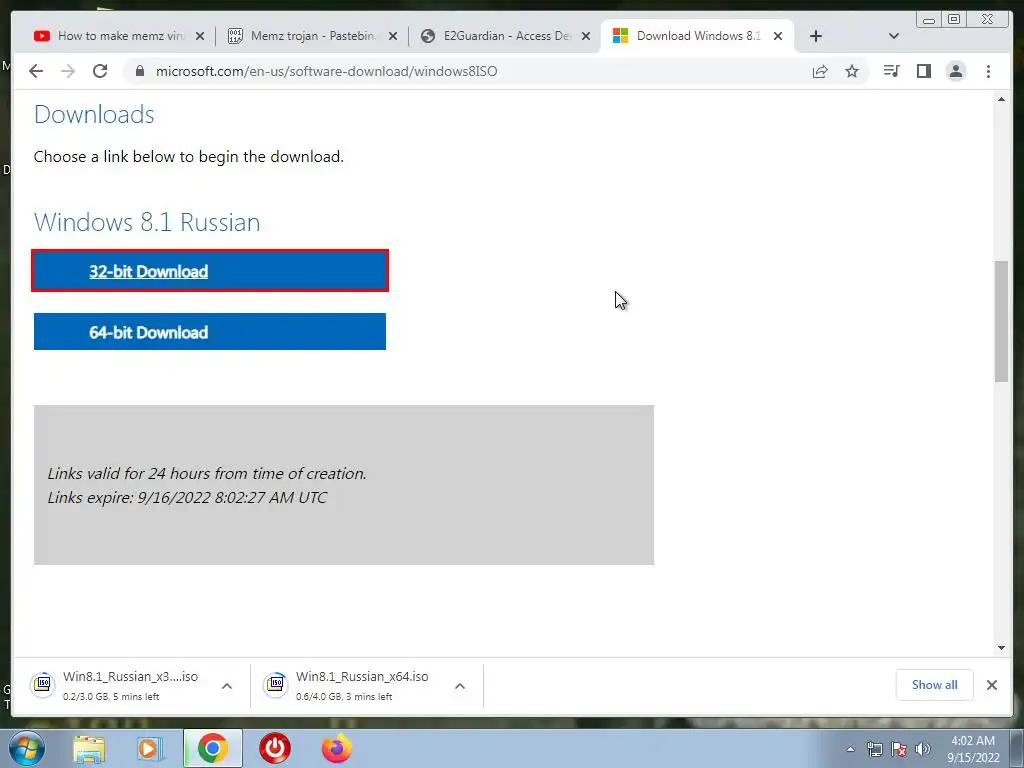1024x768 pixels.
Task: Bookmark this page with the star
Action: coord(852,71)
